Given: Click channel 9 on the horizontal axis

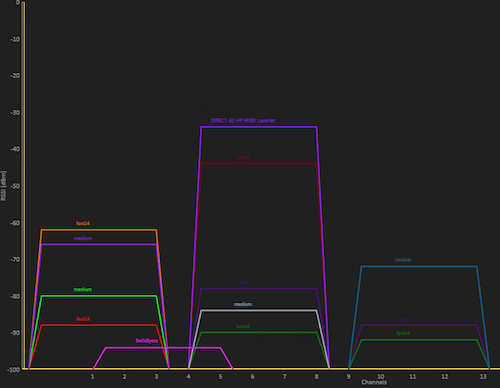Looking at the screenshot, I should [348, 377].
